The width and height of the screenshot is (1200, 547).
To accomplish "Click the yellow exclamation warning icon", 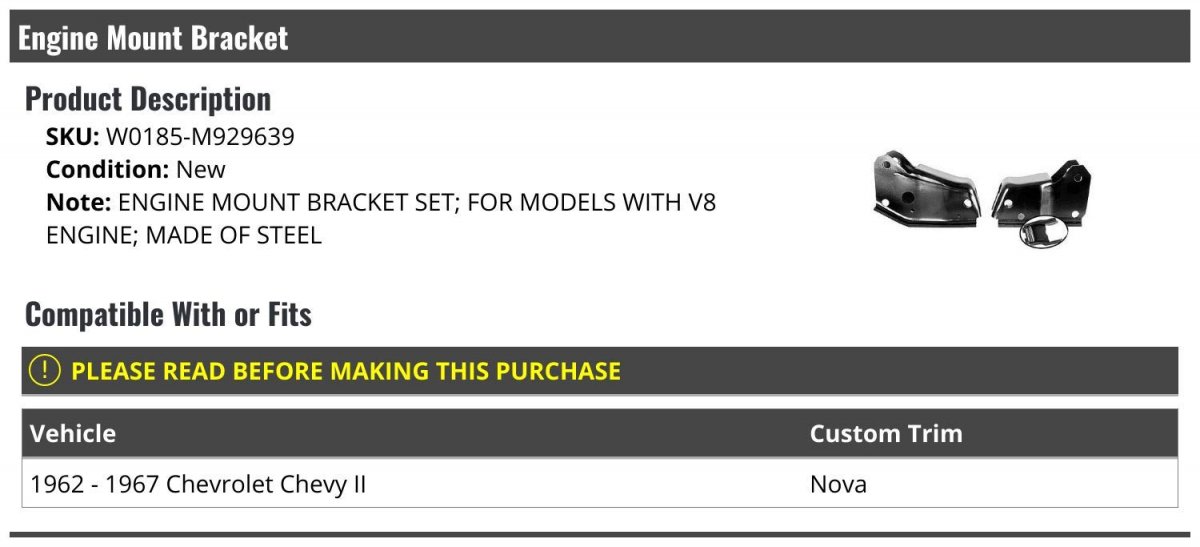I will point(45,371).
